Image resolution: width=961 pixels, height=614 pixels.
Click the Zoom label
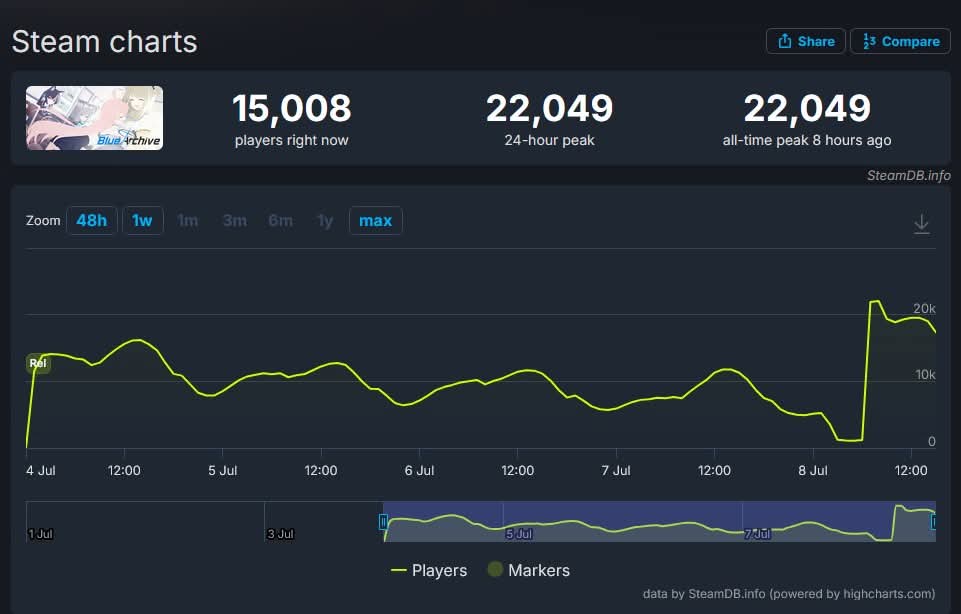tap(43, 221)
